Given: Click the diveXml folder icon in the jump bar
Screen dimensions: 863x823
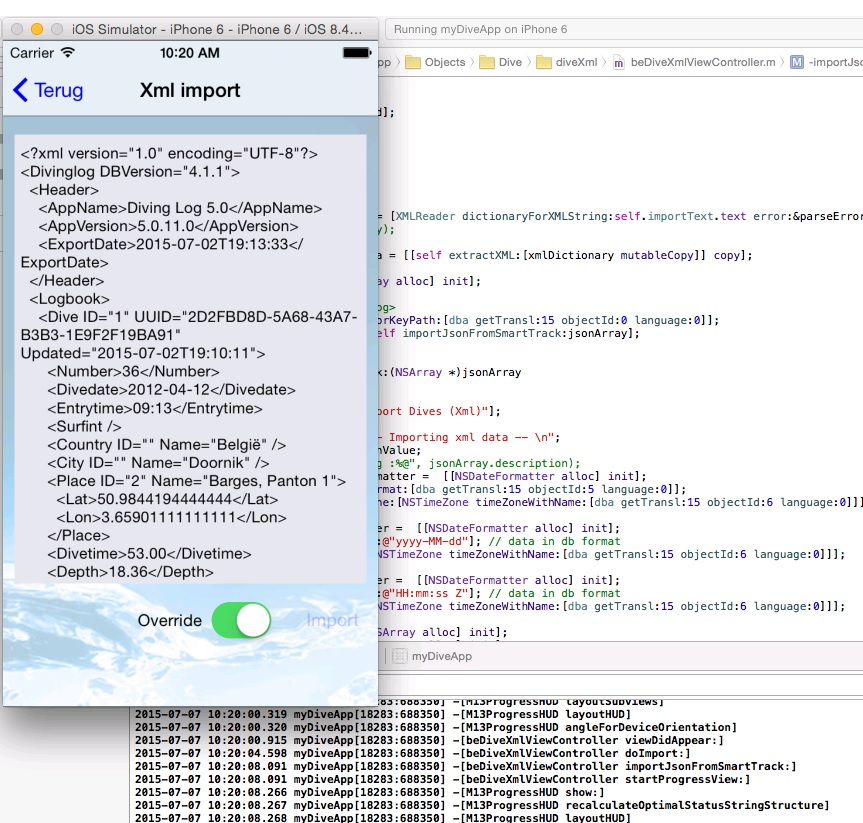Looking at the screenshot, I should (x=543, y=62).
